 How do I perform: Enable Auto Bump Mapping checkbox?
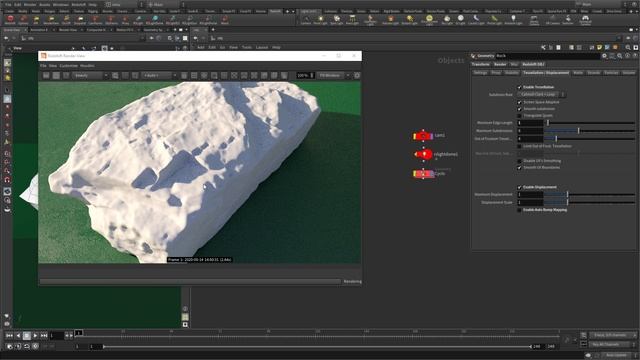519,210
